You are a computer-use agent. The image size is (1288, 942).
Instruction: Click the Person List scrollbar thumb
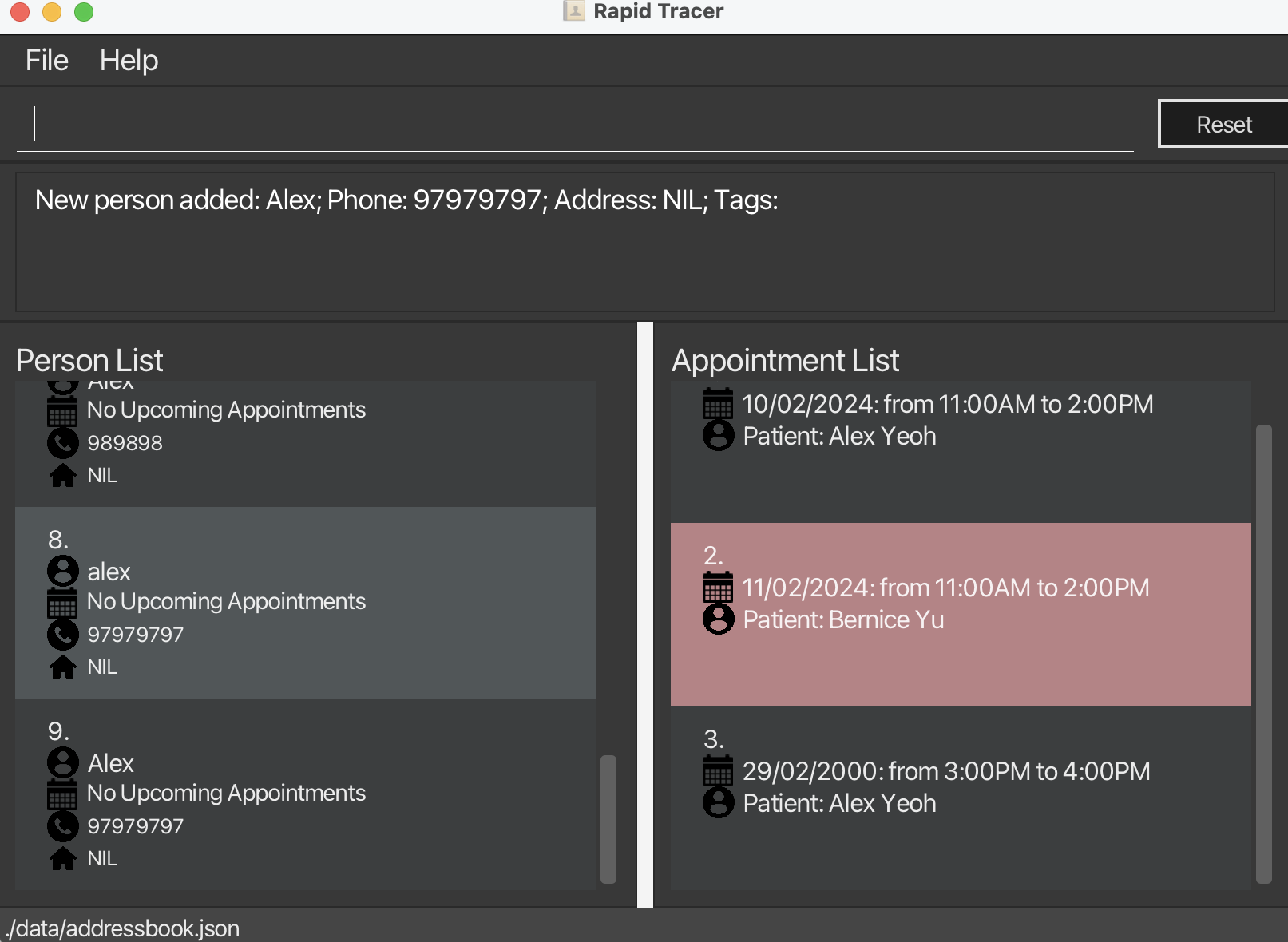click(x=608, y=819)
